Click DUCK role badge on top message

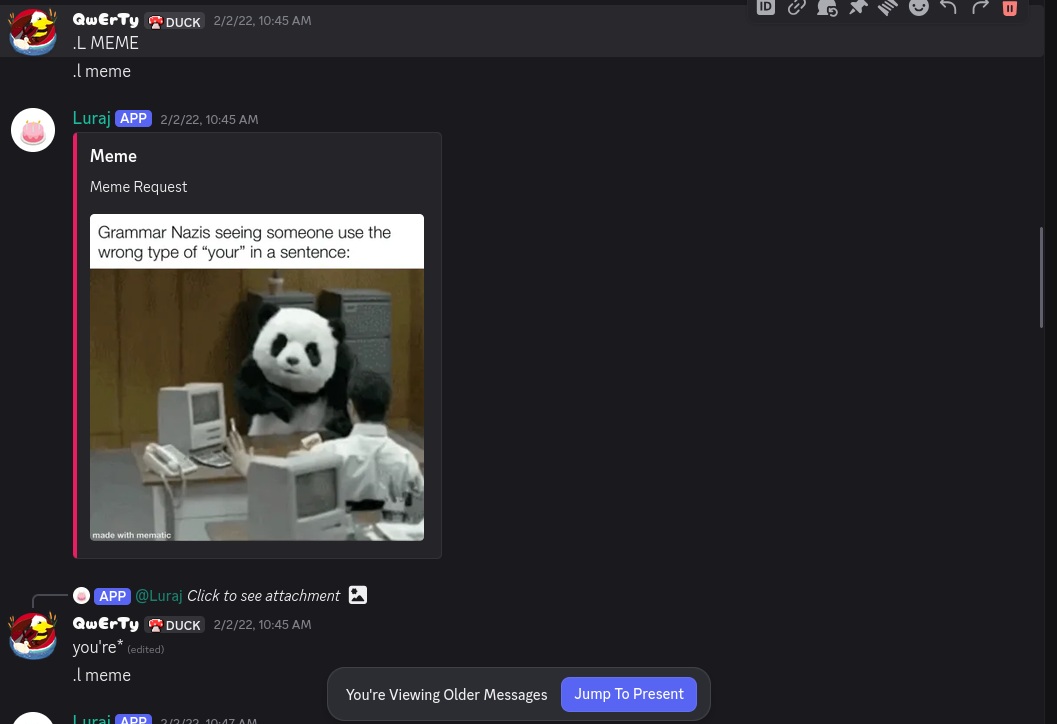click(x=175, y=22)
